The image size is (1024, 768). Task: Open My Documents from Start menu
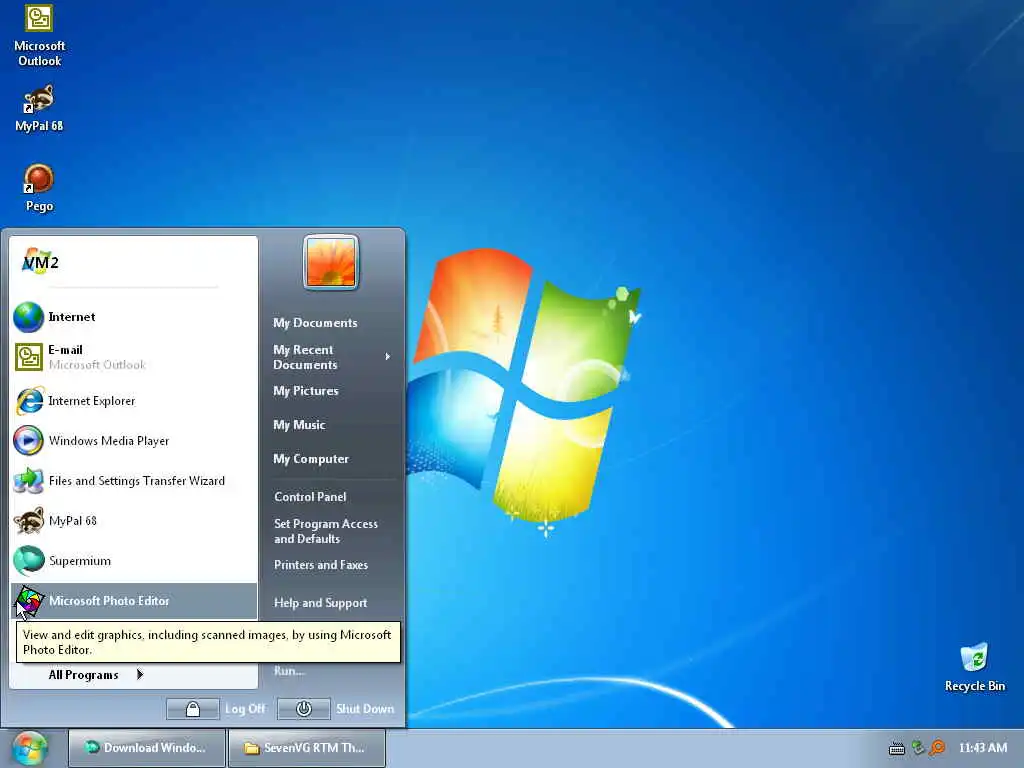315,323
